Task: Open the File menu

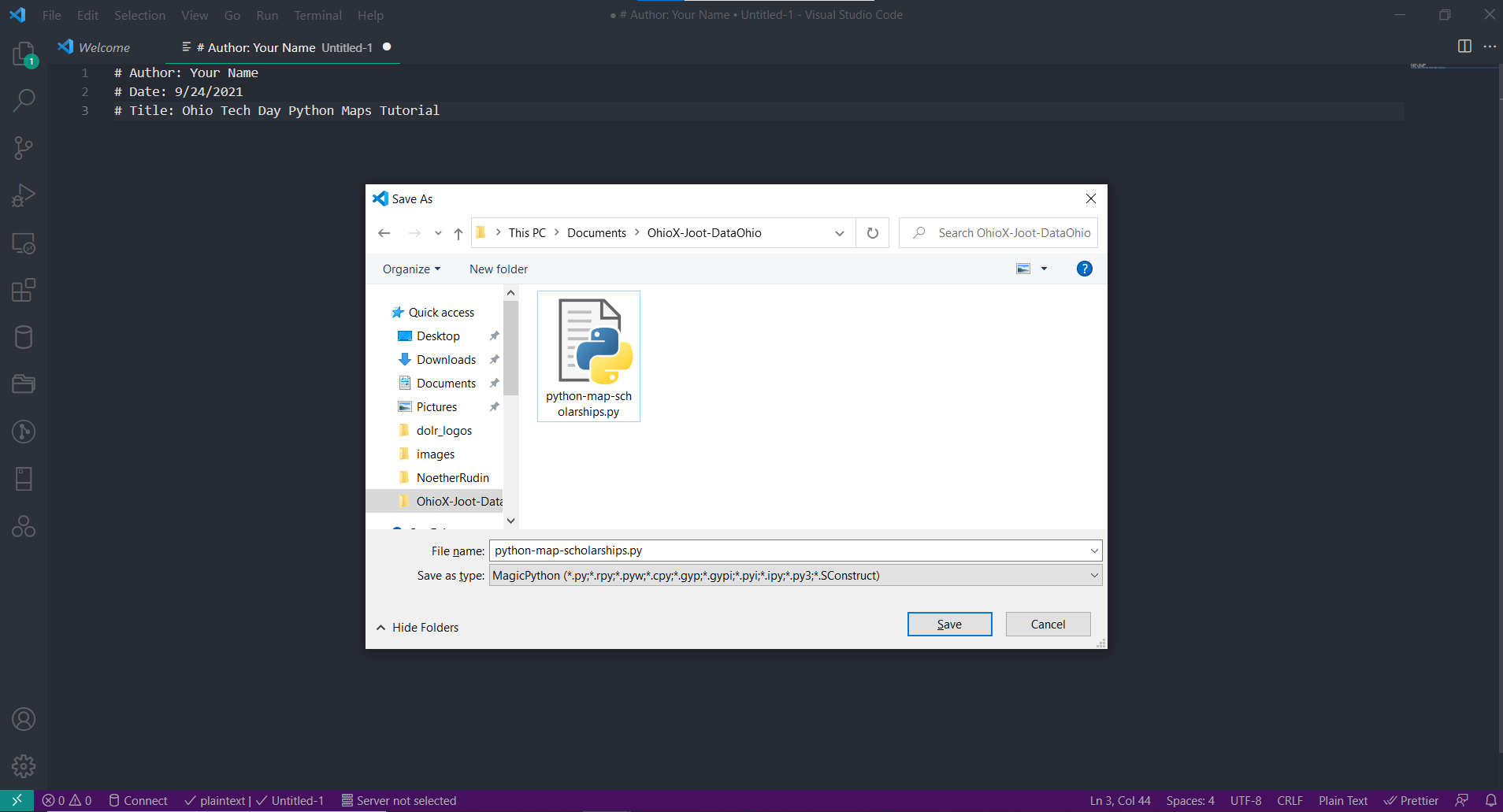Action: click(x=52, y=15)
